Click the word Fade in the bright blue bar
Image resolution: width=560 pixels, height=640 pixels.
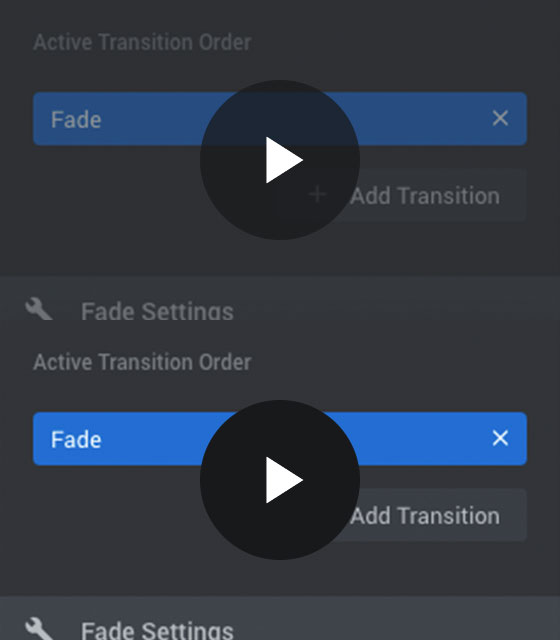pyautogui.click(x=76, y=440)
